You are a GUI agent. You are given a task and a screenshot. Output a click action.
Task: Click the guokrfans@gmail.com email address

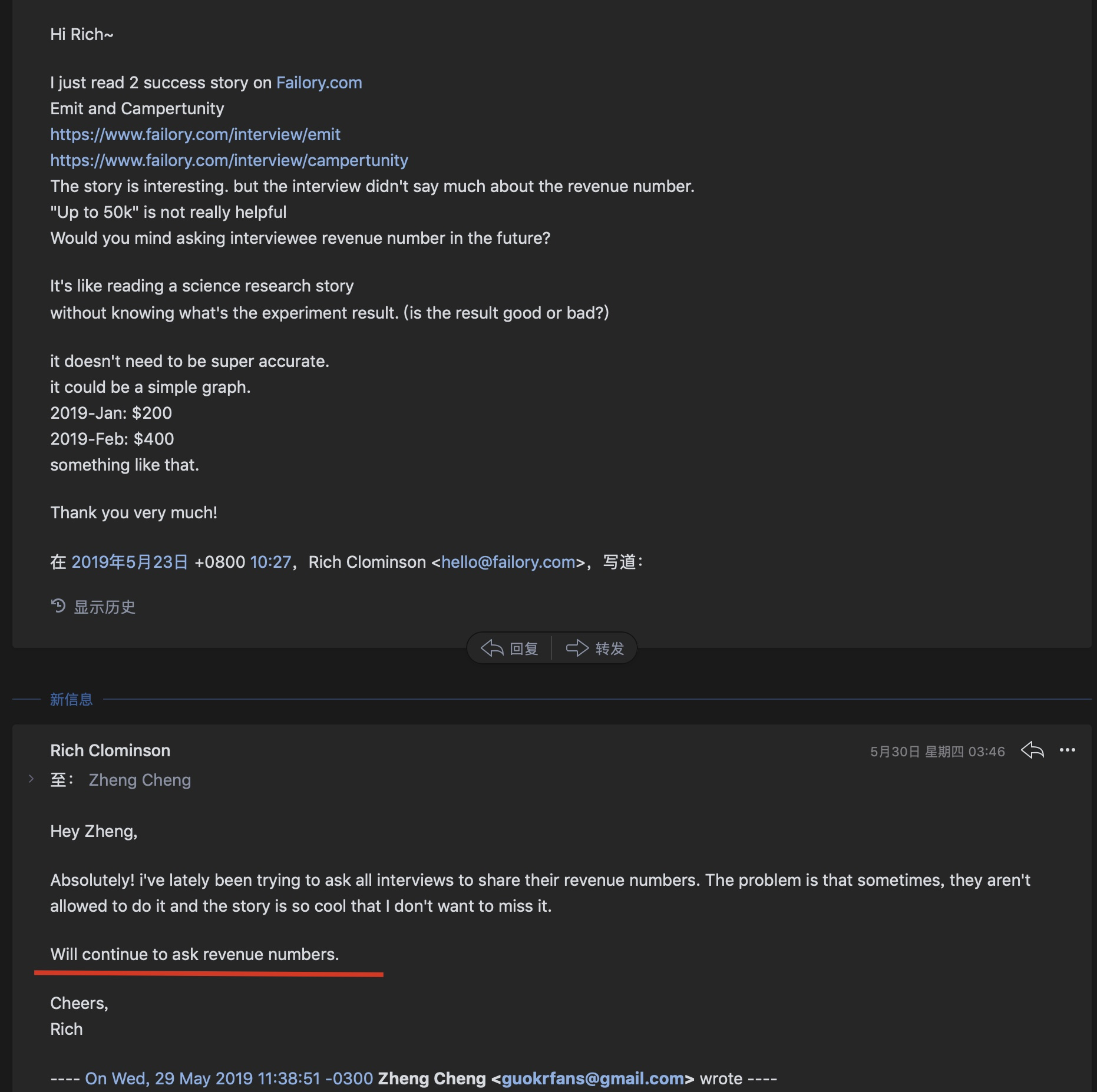tap(593, 1078)
